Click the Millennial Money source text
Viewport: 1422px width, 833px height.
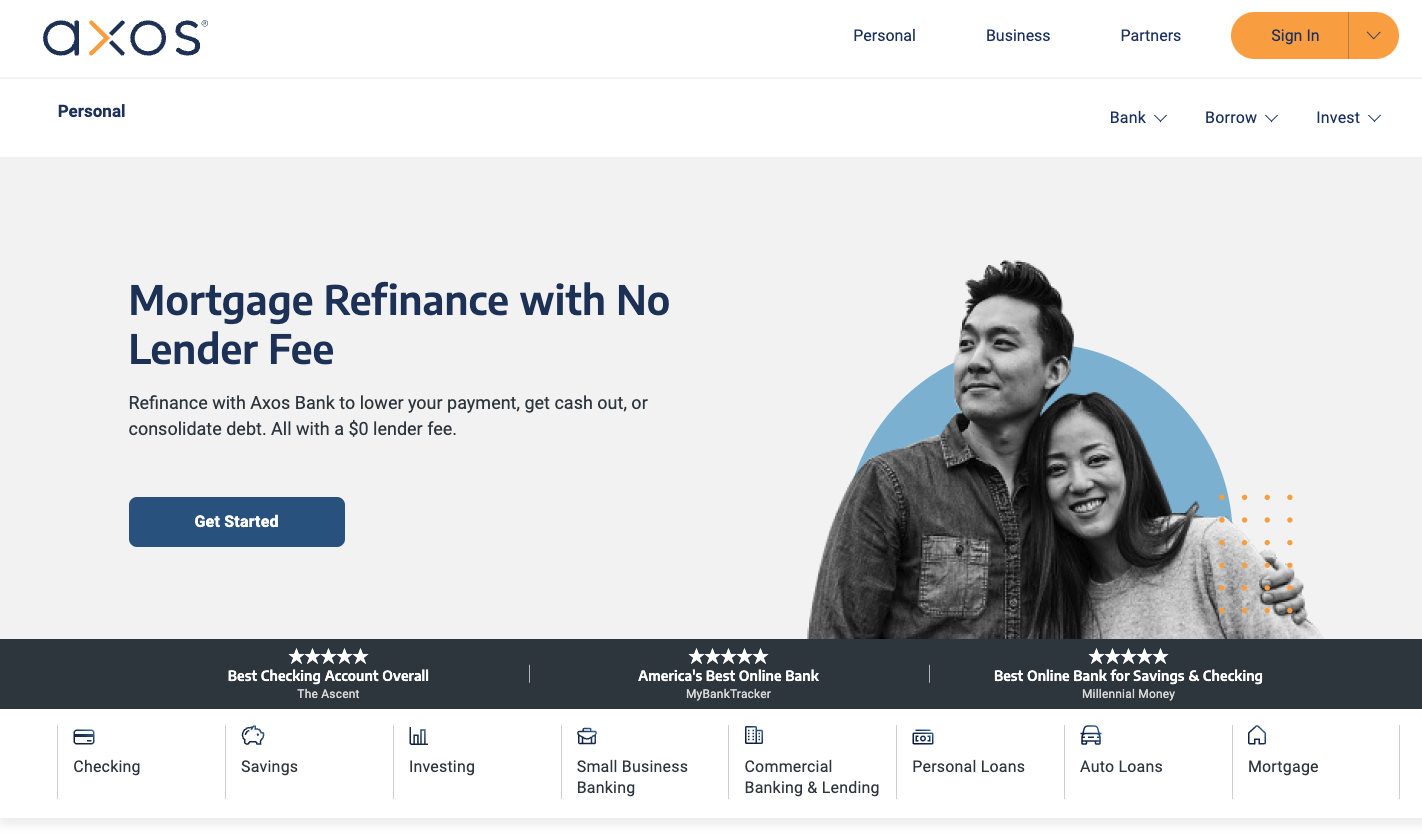pos(1128,694)
